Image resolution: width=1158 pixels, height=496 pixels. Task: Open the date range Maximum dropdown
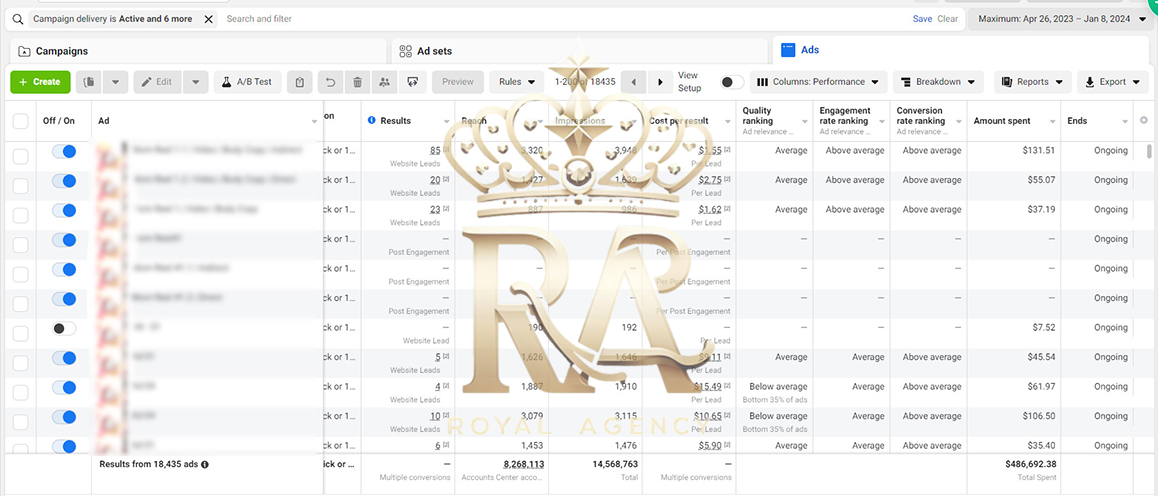pyautogui.click(x=1063, y=19)
